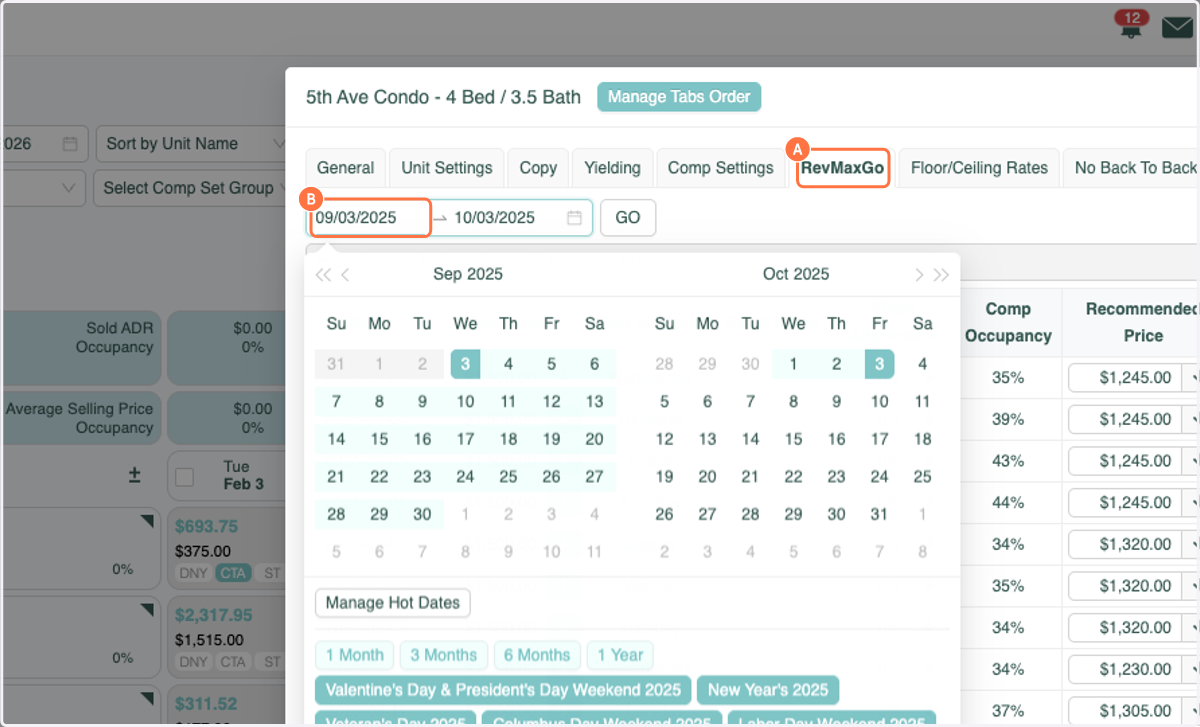
Task: Click the $1,305.00 recommended price field
Action: [1125, 710]
